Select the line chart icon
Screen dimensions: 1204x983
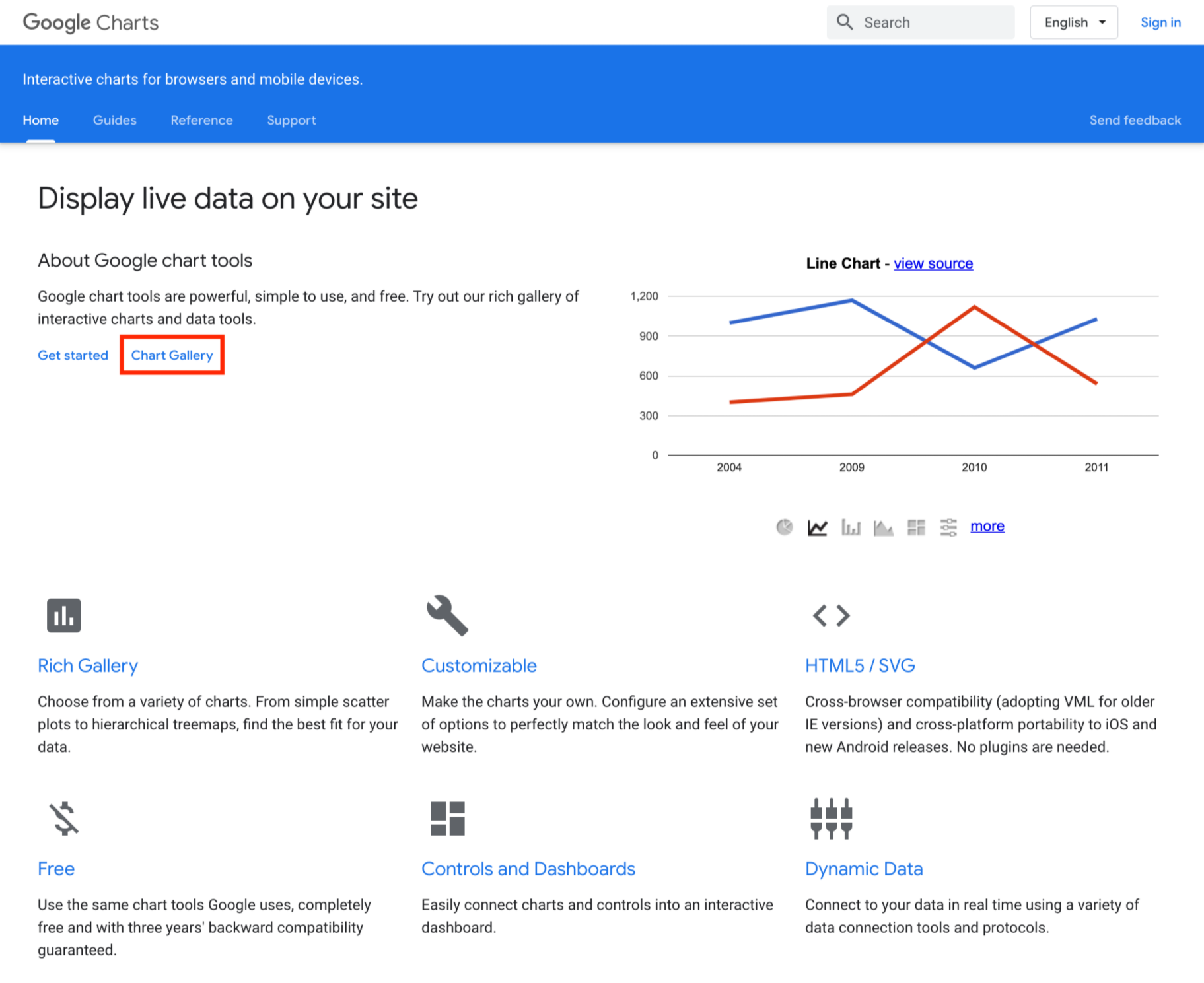pyautogui.click(x=817, y=527)
